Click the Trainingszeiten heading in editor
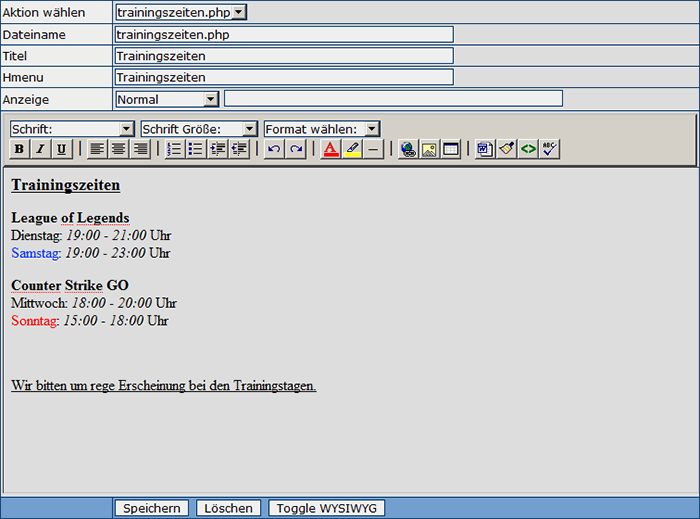Viewport: 700px width, 519px height. pos(66,185)
